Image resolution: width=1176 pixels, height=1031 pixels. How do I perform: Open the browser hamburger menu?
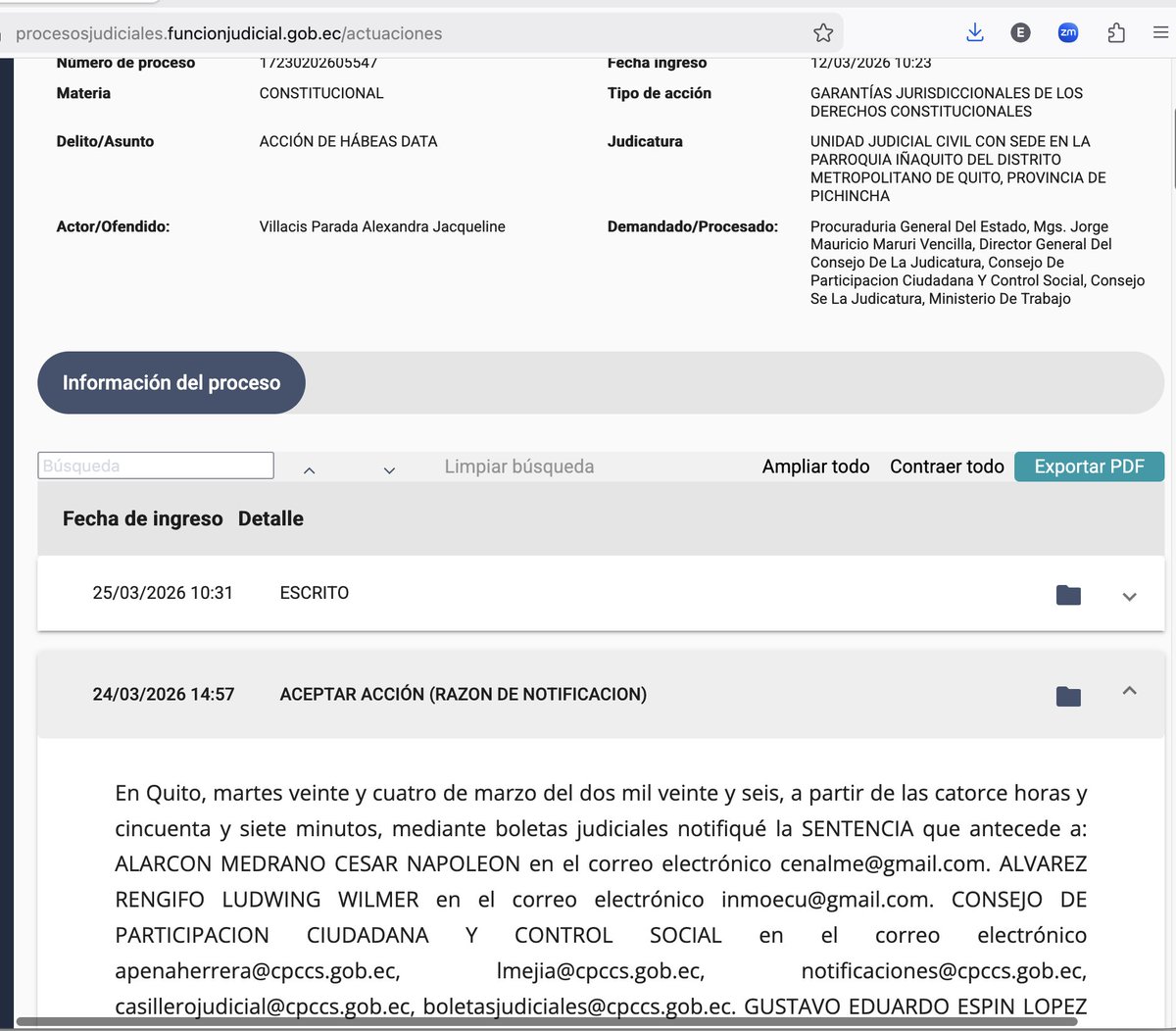[x=1159, y=32]
